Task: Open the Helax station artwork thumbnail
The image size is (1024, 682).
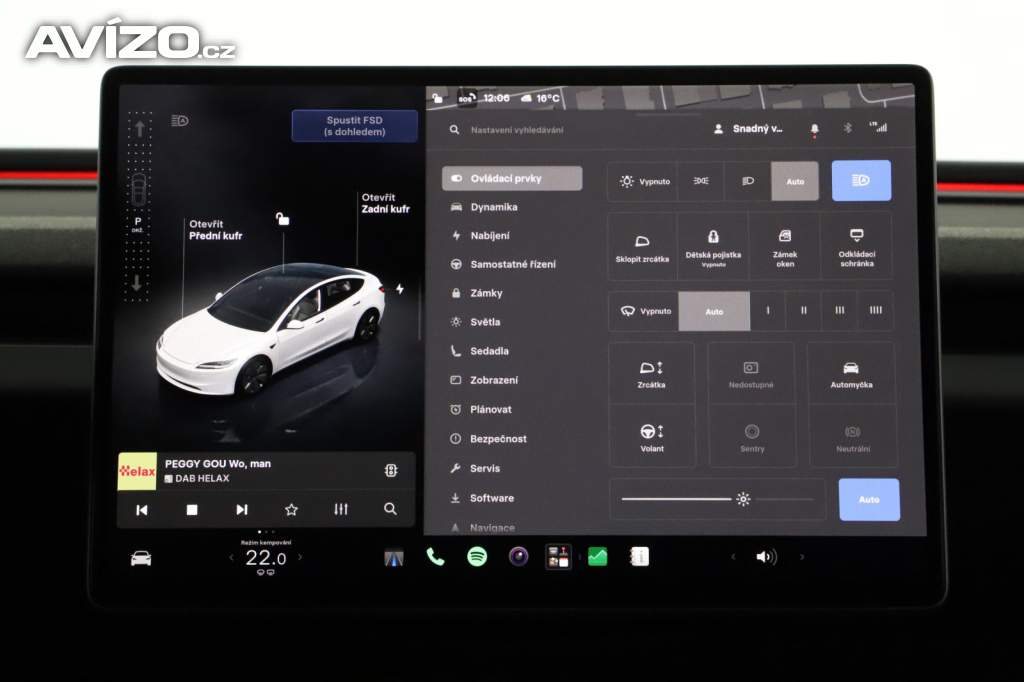Action: [x=137, y=471]
